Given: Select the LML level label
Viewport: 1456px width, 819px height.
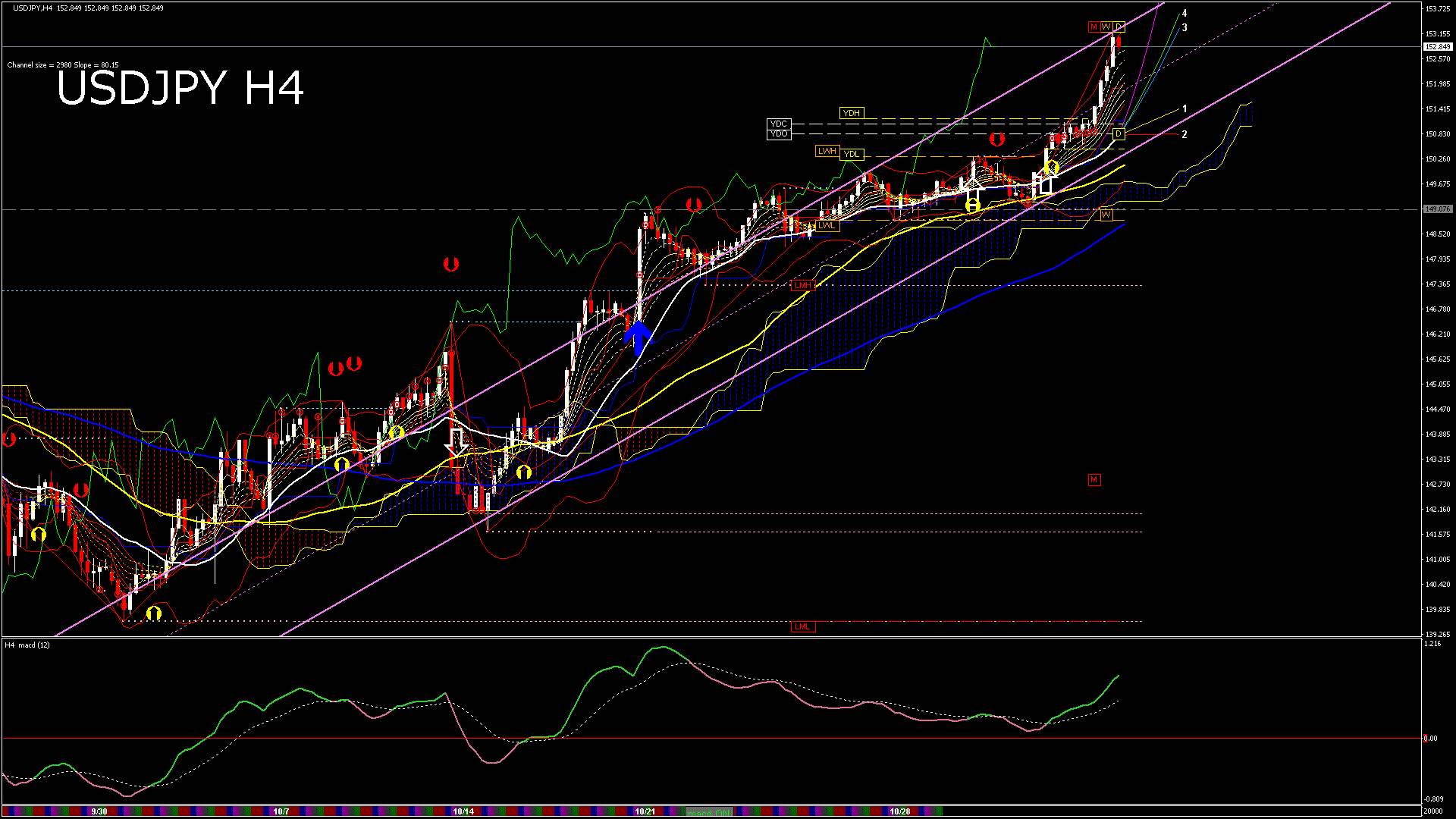Looking at the screenshot, I should pyautogui.click(x=802, y=626).
